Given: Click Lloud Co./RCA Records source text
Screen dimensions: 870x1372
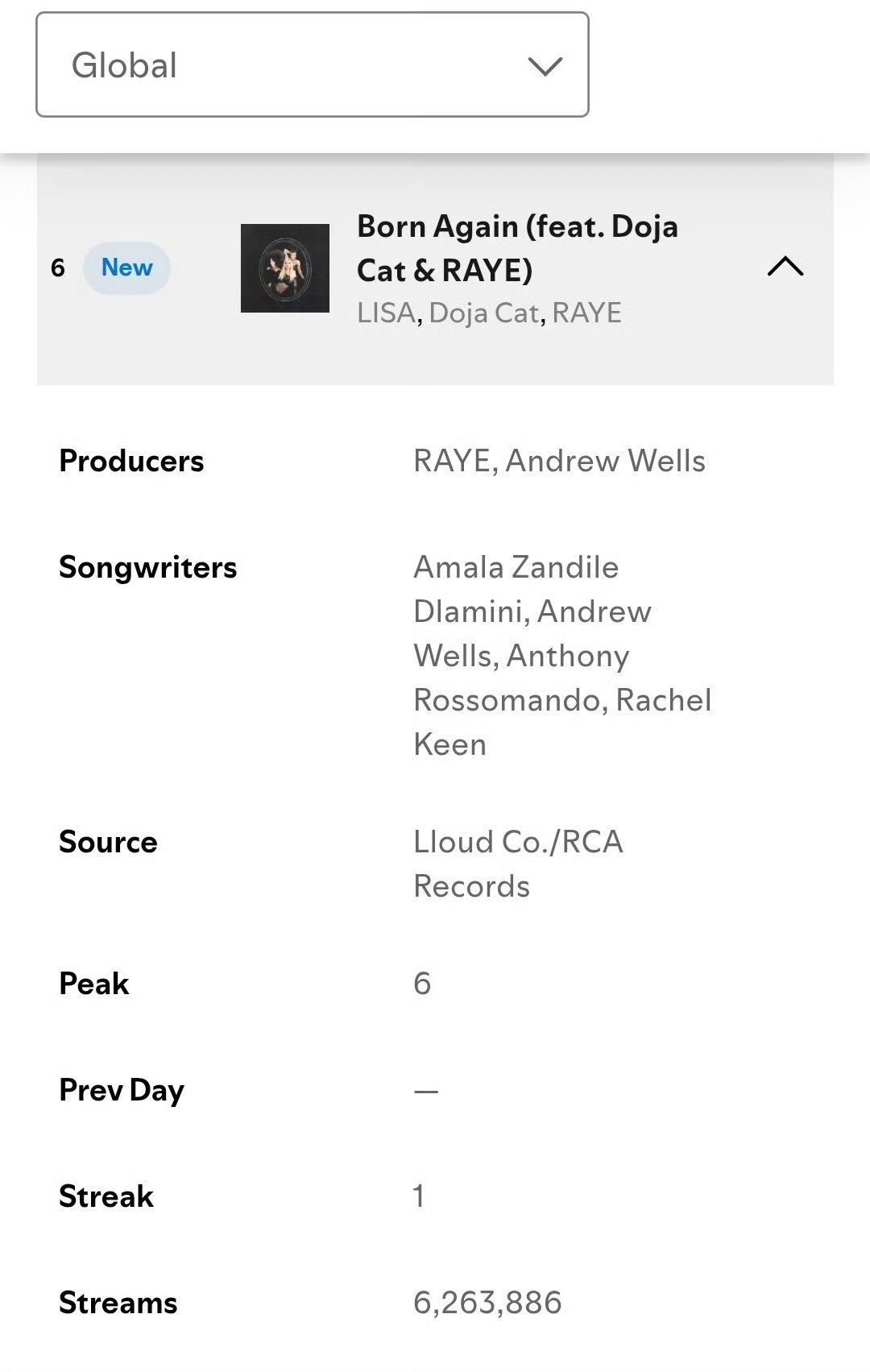Looking at the screenshot, I should (x=518, y=864).
